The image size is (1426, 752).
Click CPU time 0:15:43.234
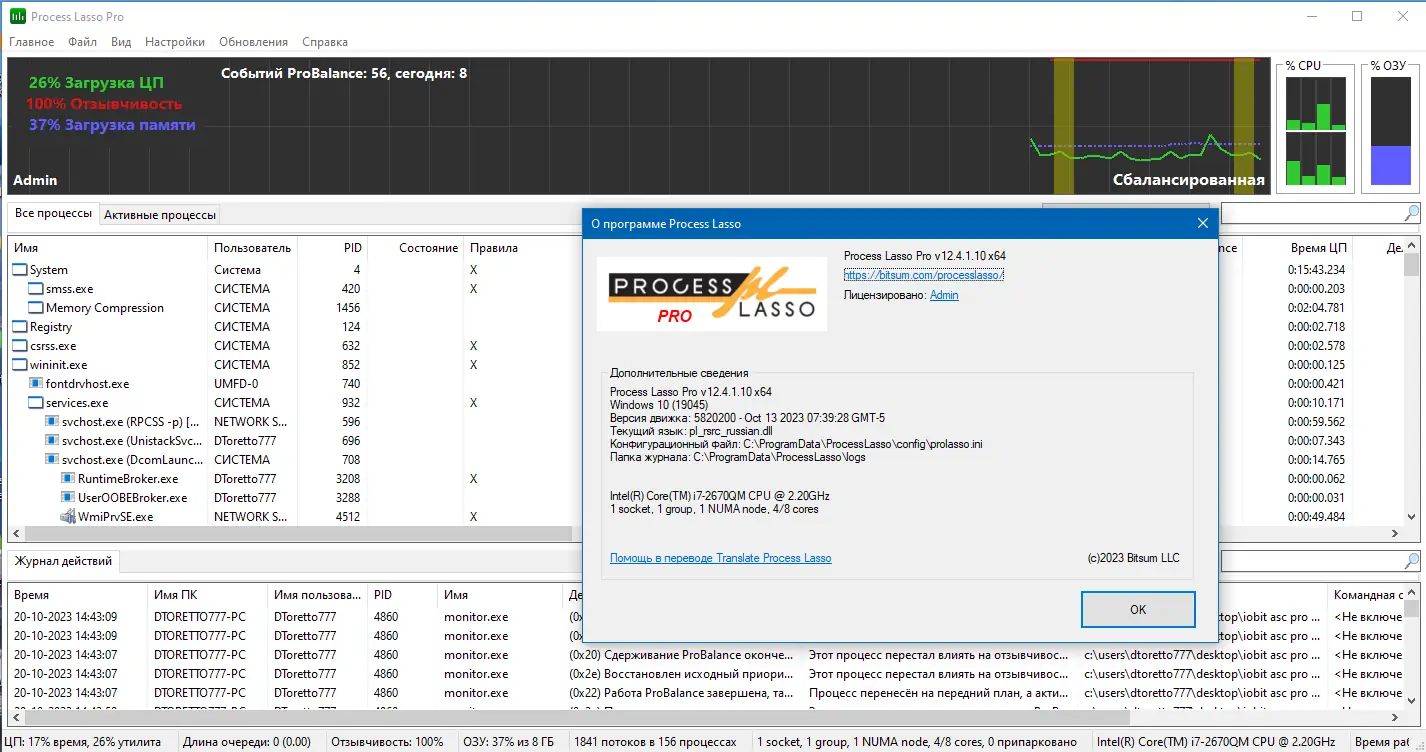click(1317, 270)
